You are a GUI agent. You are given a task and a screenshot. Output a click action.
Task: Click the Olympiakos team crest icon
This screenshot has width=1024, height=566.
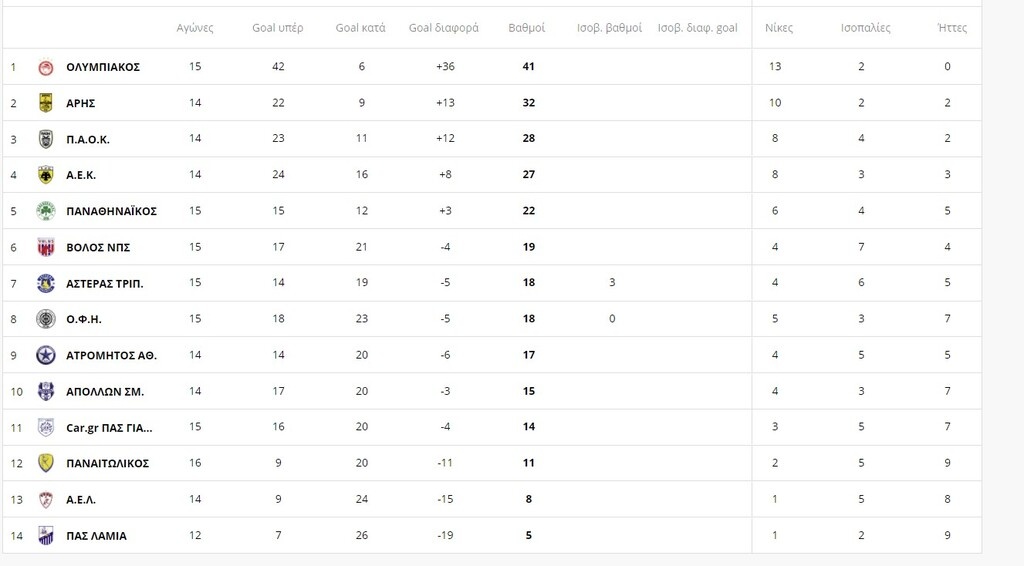click(x=46, y=67)
